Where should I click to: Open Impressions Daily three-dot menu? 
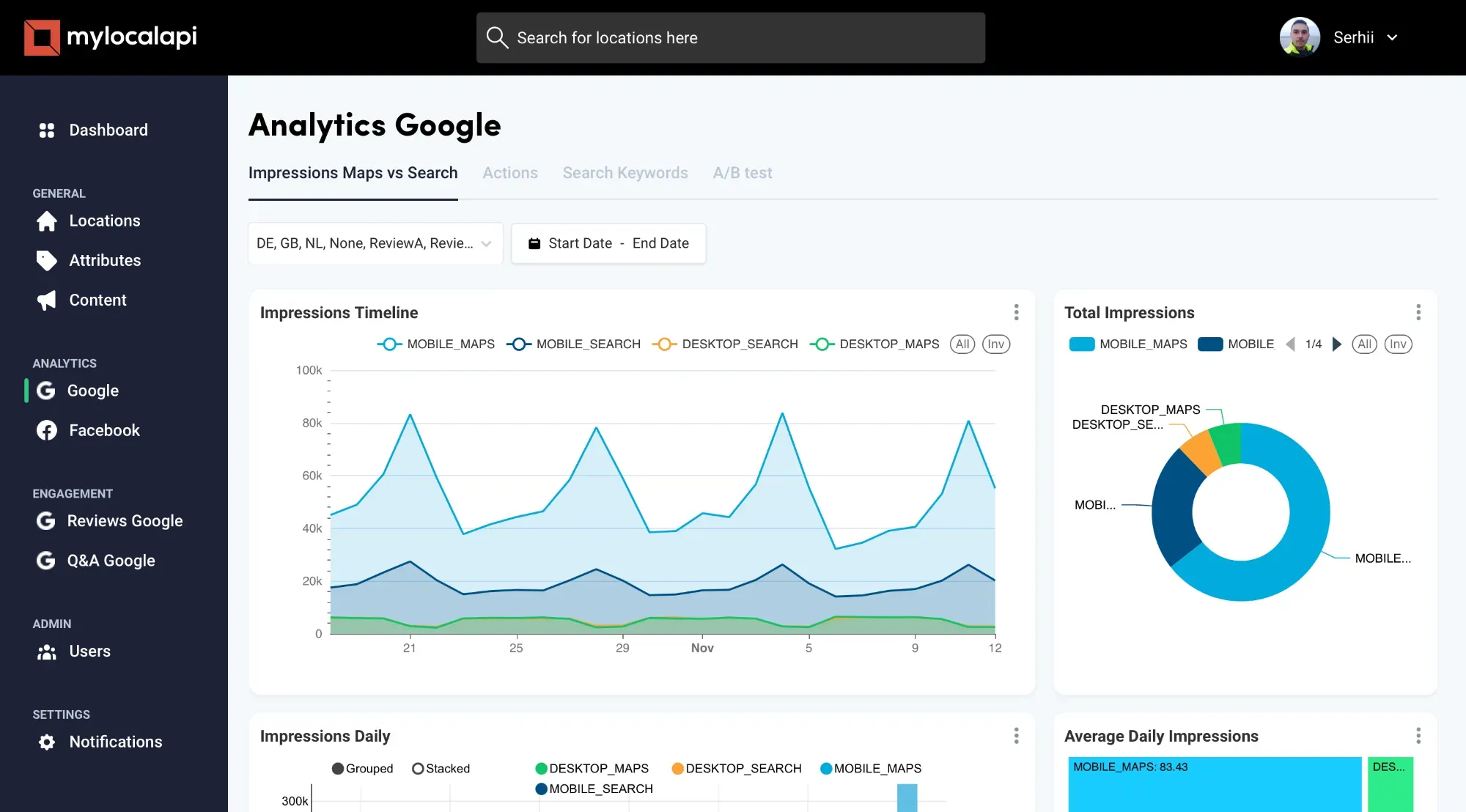click(x=1016, y=736)
